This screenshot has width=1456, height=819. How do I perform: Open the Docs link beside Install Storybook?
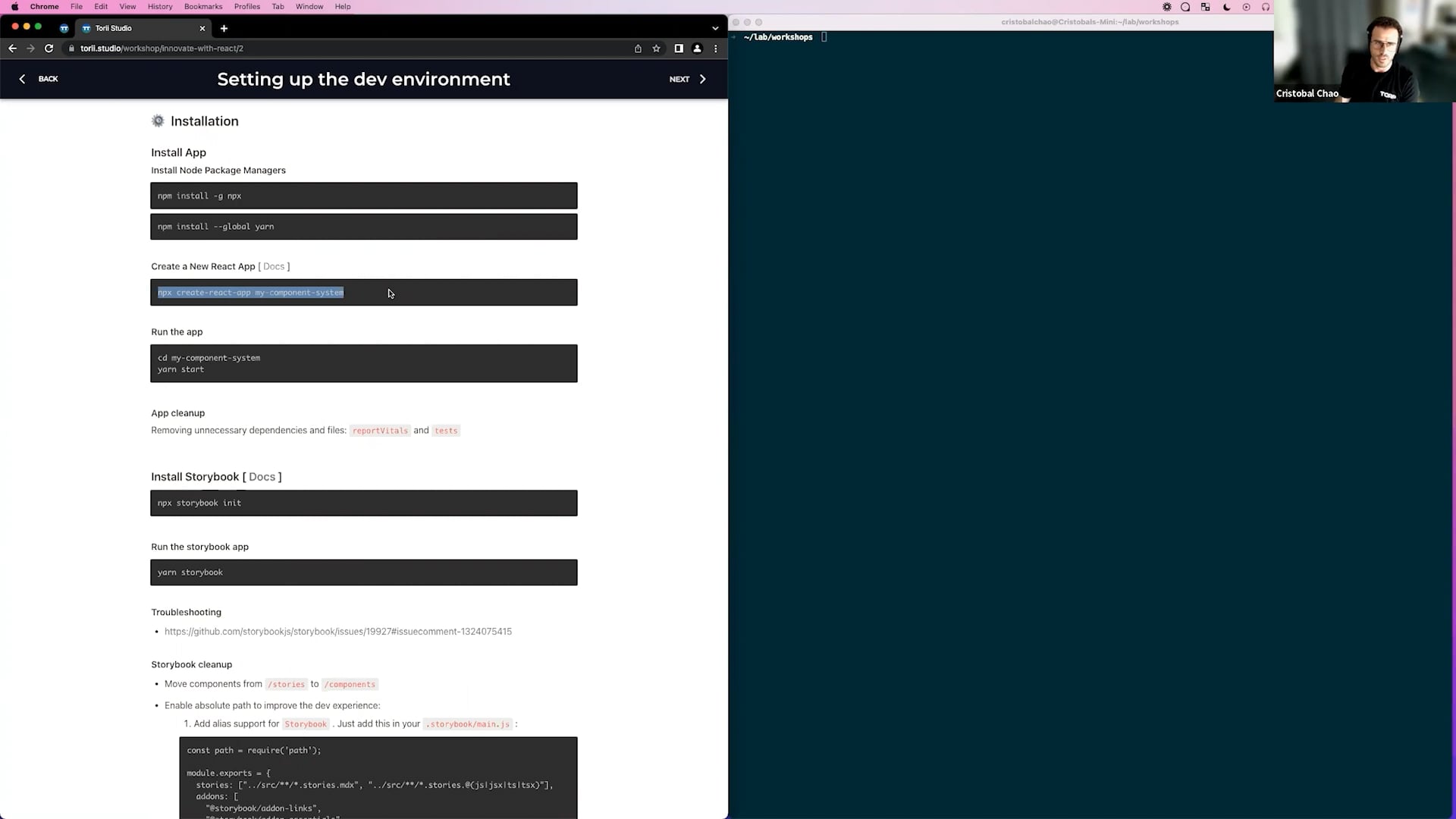[262, 477]
